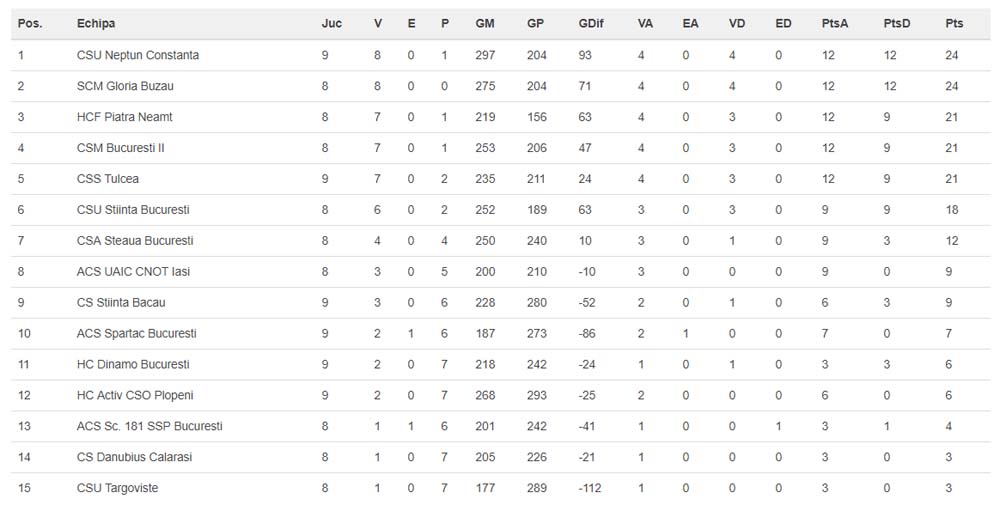
Task: Open HCF Piatra Neamt team row
Action: coord(124,117)
